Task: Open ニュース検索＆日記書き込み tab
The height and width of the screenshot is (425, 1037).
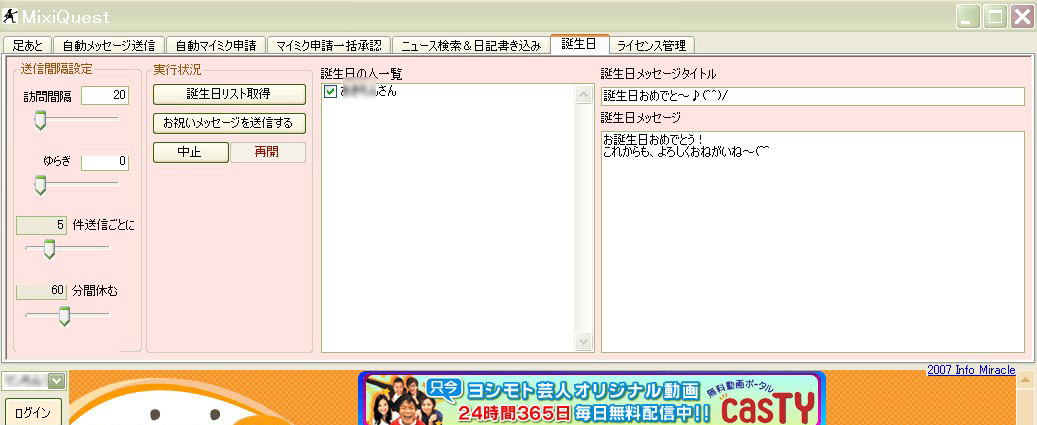Action: point(470,45)
